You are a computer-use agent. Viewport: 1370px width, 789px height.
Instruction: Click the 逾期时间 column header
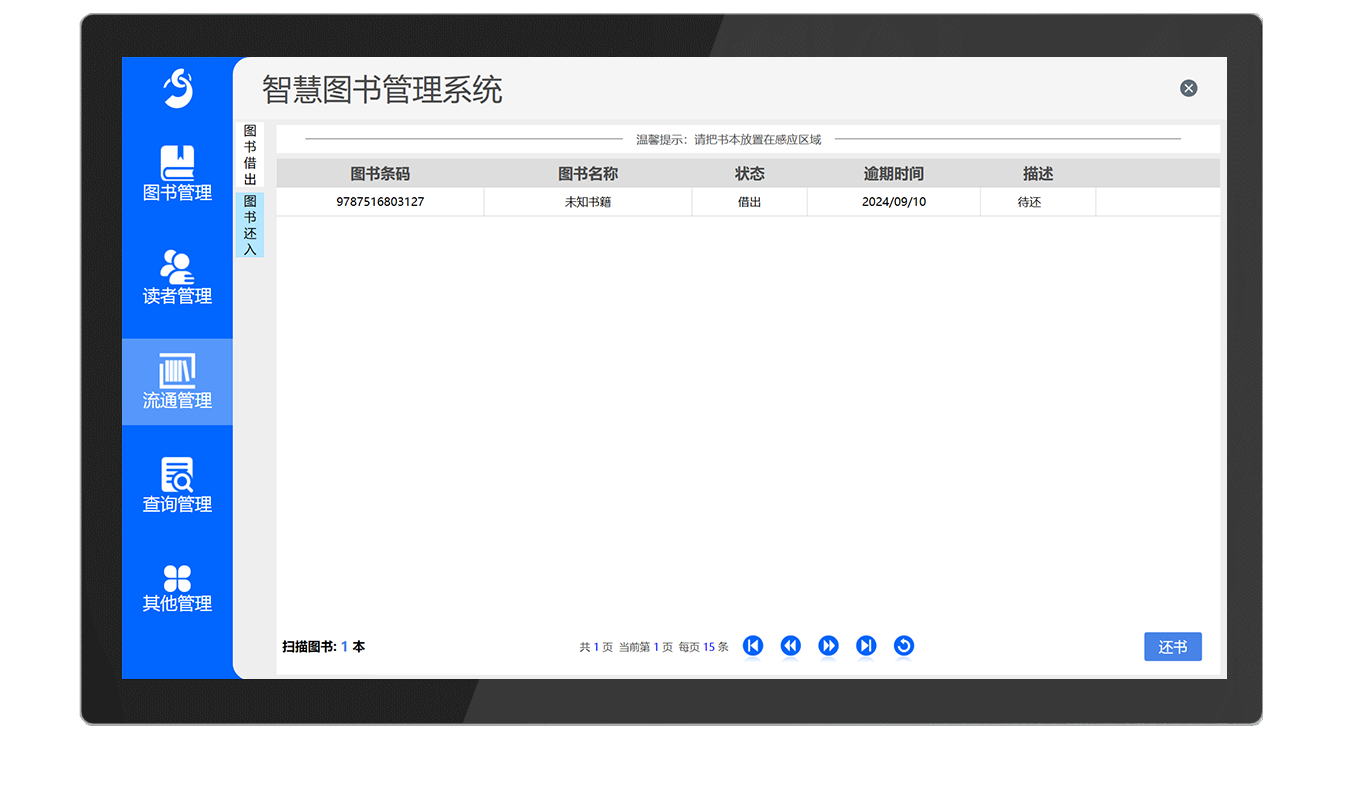[x=892, y=172]
